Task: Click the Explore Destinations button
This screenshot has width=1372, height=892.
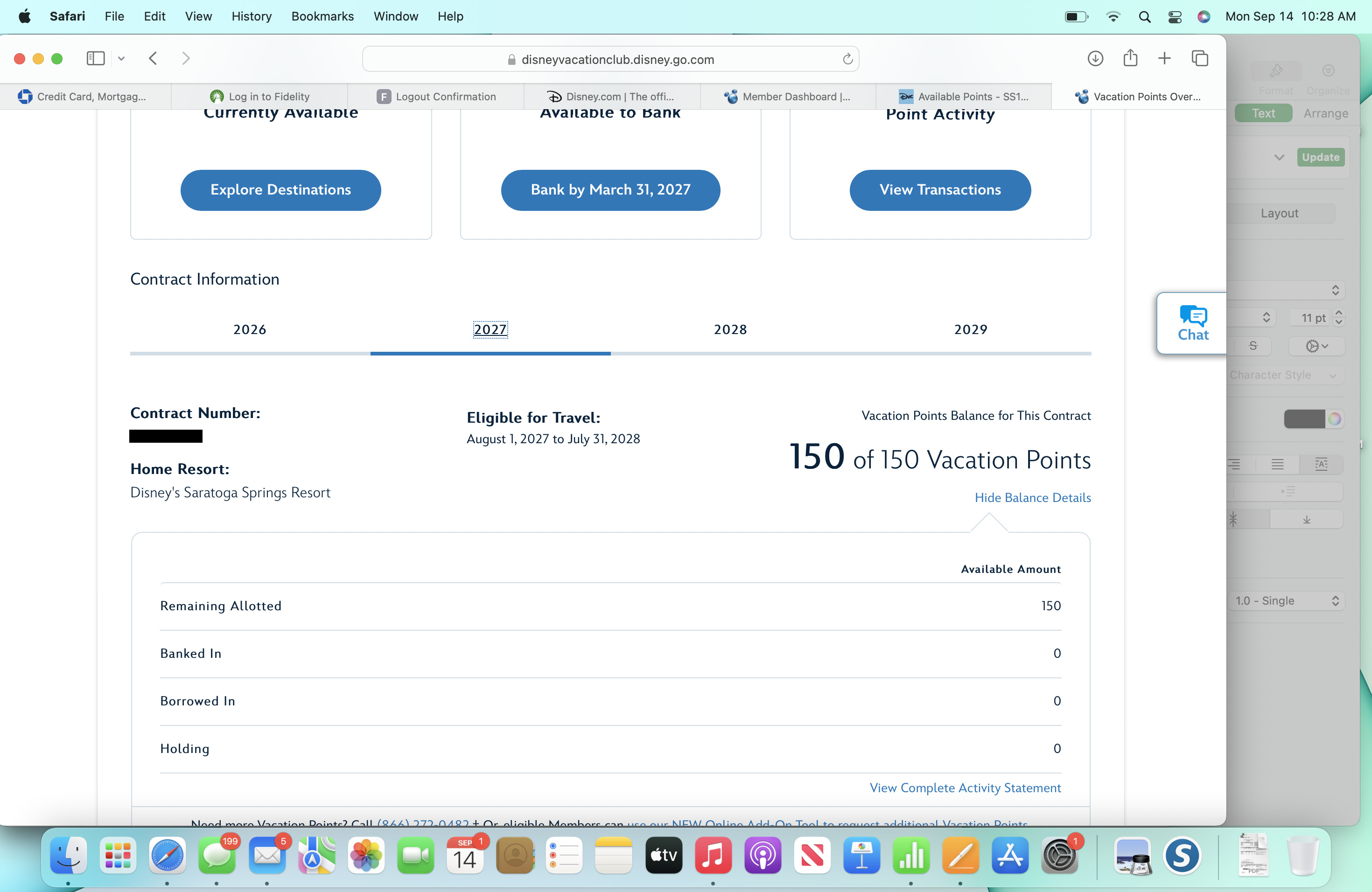Action: (x=281, y=190)
